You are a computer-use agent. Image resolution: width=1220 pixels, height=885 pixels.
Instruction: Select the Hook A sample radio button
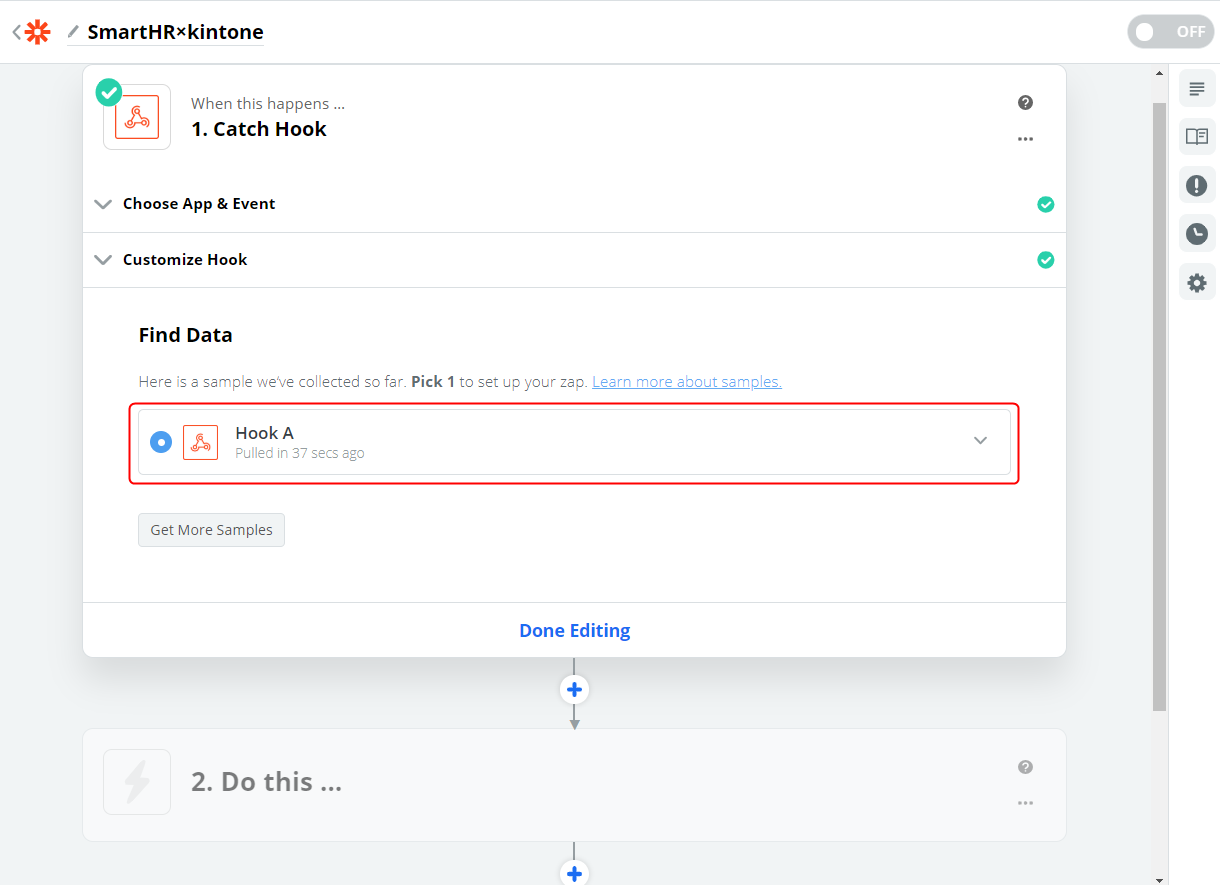click(x=161, y=442)
